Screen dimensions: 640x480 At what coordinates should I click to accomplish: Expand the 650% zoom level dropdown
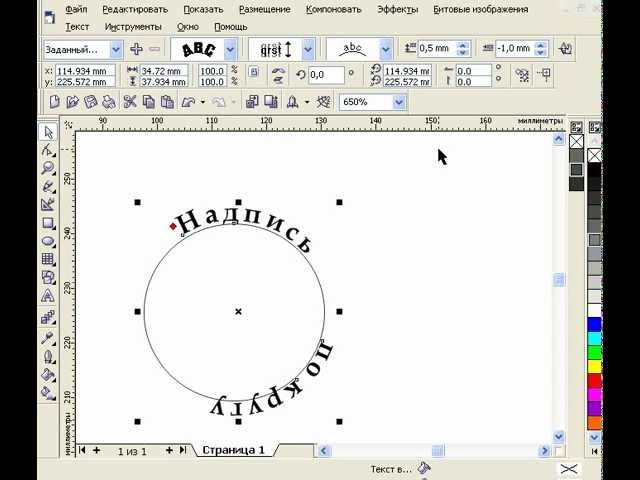point(399,102)
